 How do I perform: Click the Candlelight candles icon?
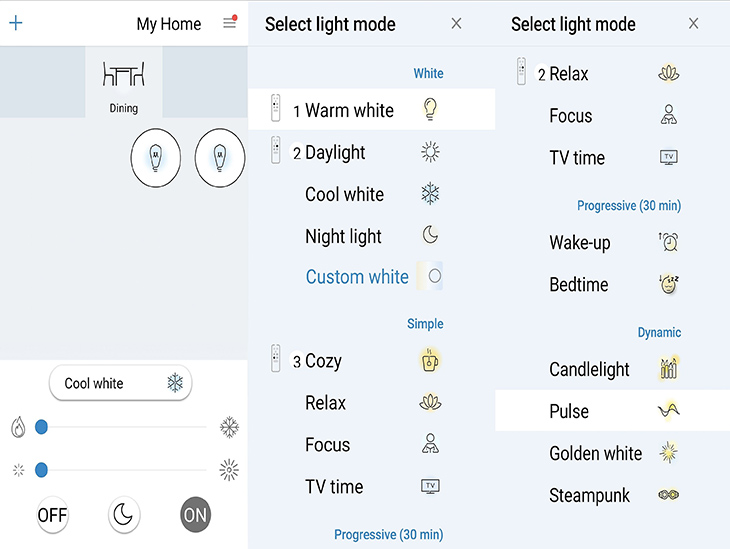[x=669, y=368]
